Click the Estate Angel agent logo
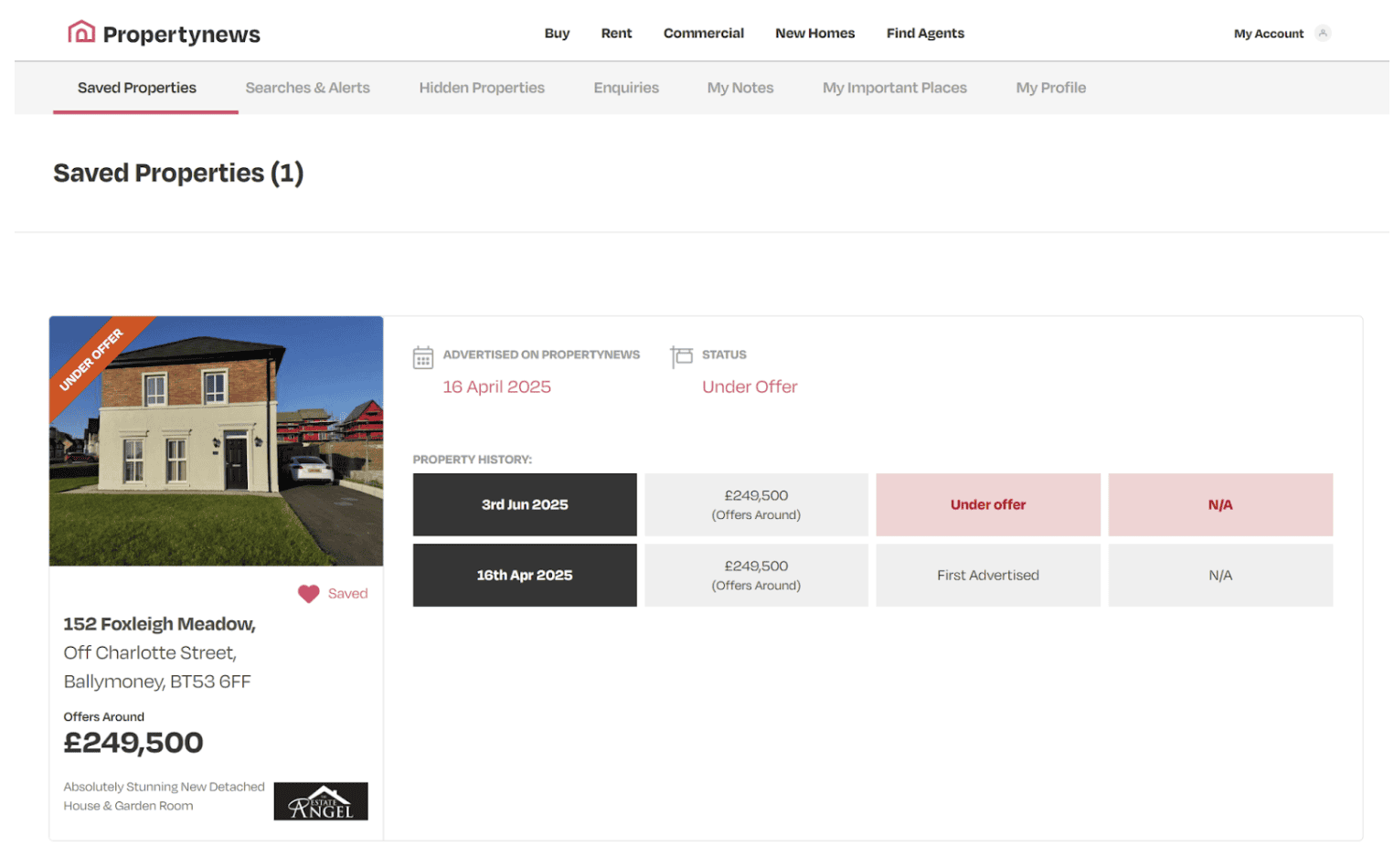1394x868 pixels. click(321, 801)
